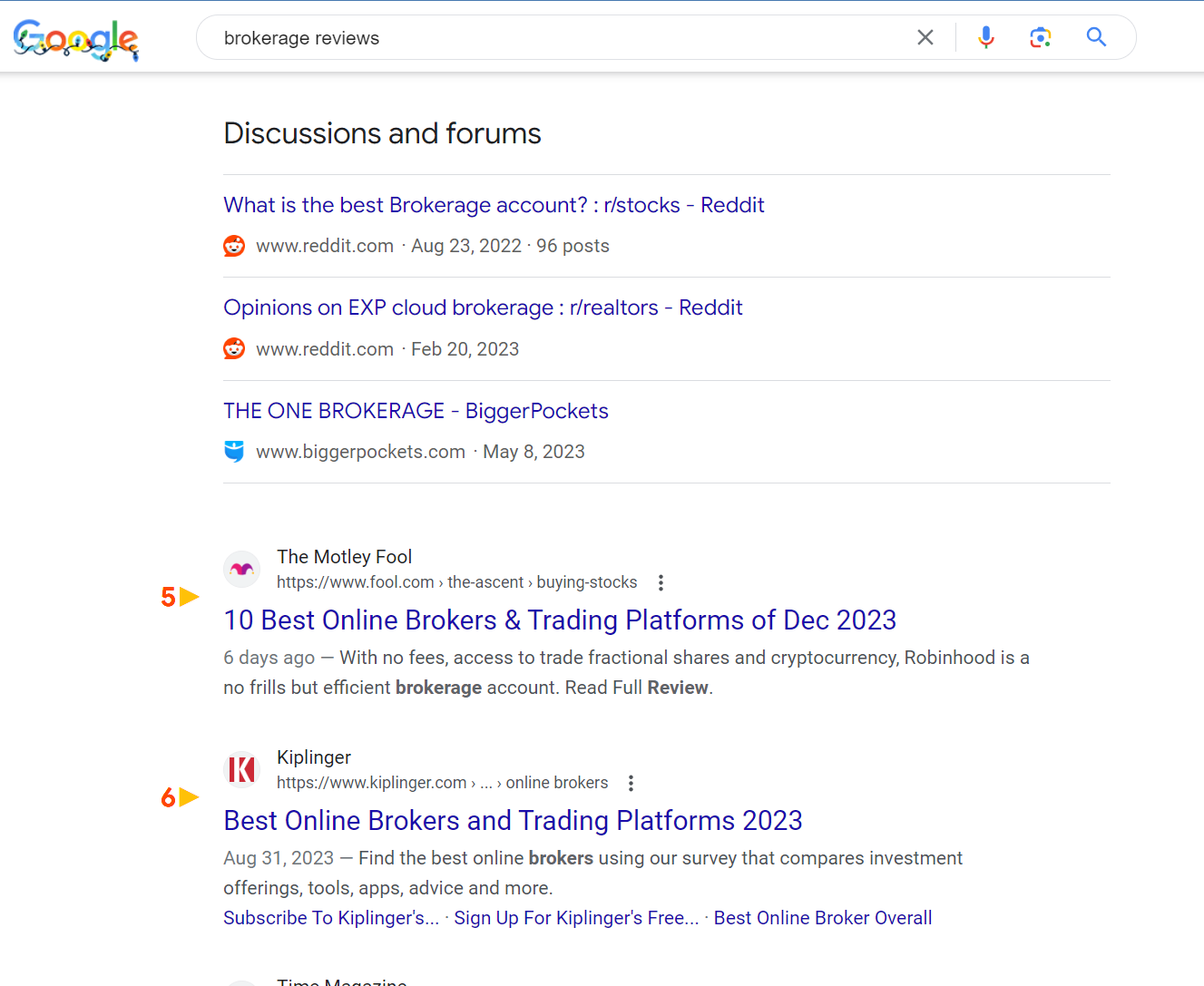The width and height of the screenshot is (1204, 986).
Task: Click Reddit favicon beside Aug 23, 2022 post
Action: click(234, 246)
